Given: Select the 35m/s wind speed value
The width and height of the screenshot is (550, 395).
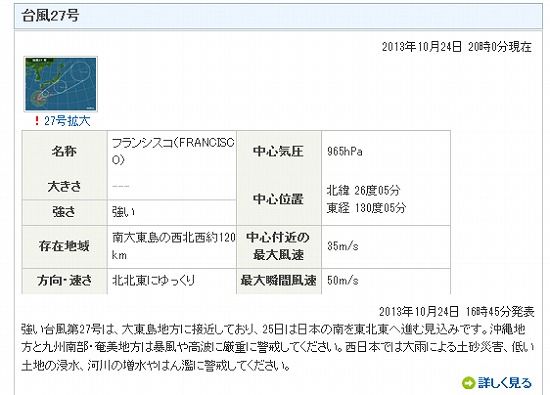Looking at the screenshot, I should tap(343, 246).
